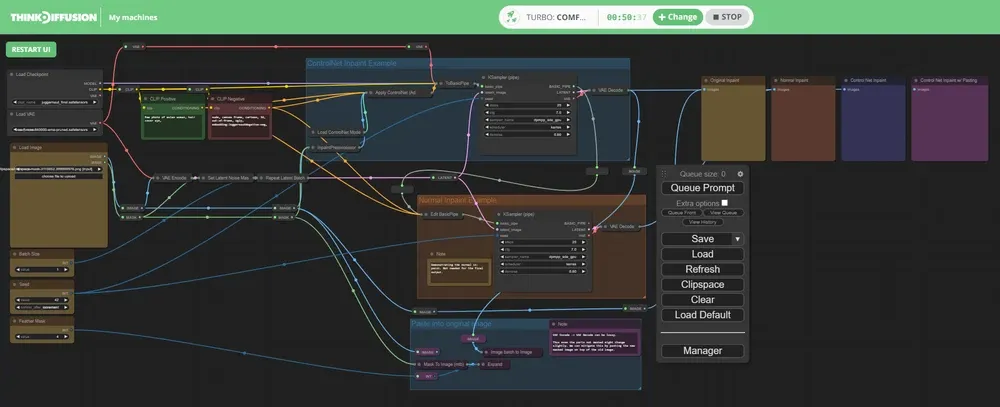This screenshot has height=407, width=1000.
Task: Click the rocket icon beside TURBO
Action: click(513, 17)
